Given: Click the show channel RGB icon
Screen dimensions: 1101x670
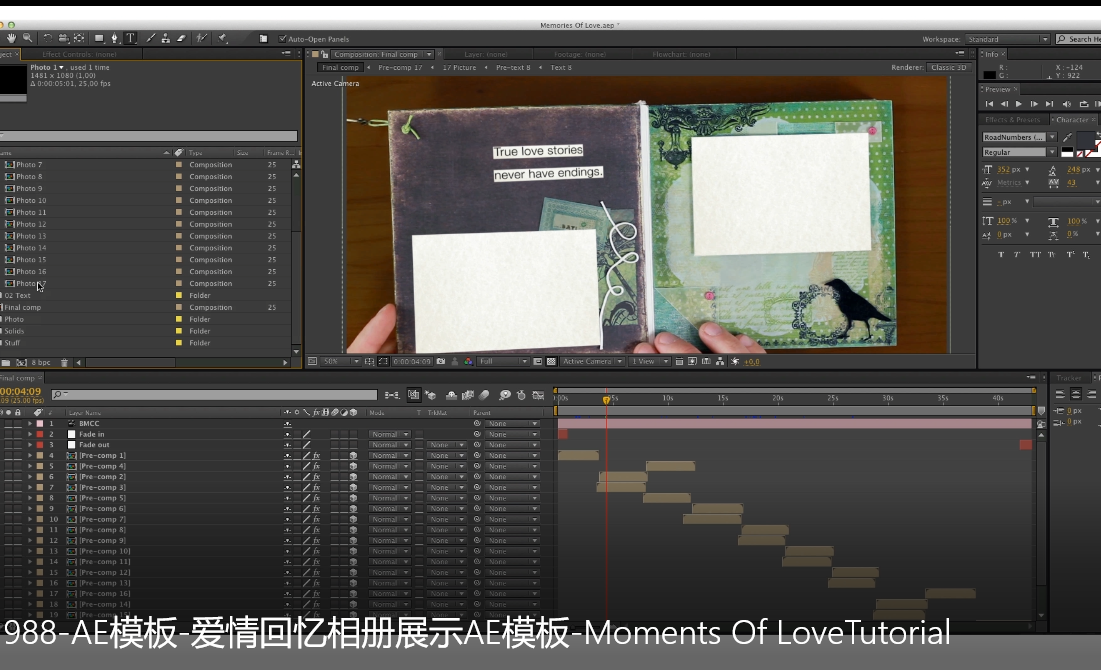Looking at the screenshot, I should point(468,362).
